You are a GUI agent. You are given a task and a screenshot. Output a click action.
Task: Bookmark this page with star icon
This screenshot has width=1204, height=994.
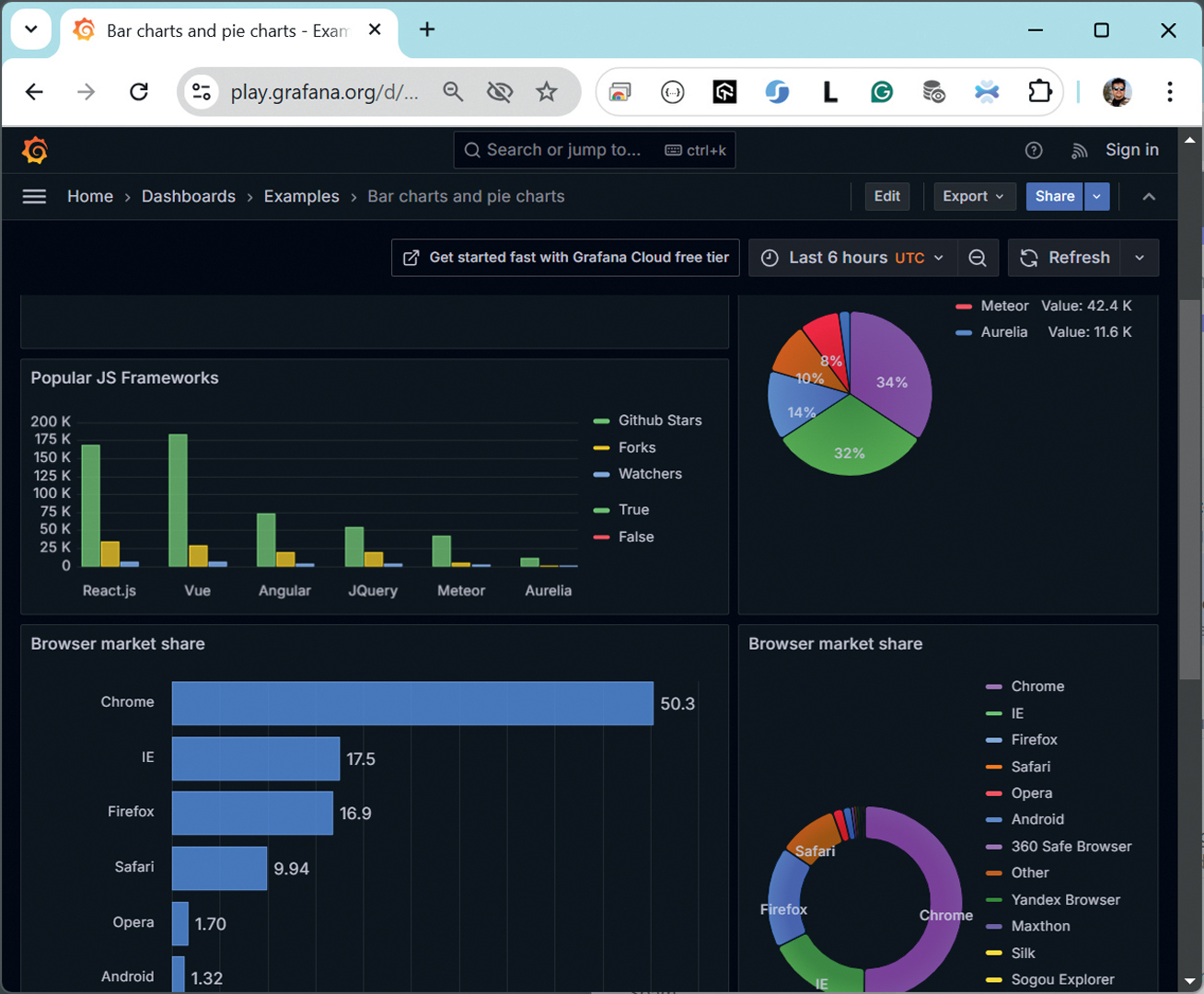pos(547,92)
